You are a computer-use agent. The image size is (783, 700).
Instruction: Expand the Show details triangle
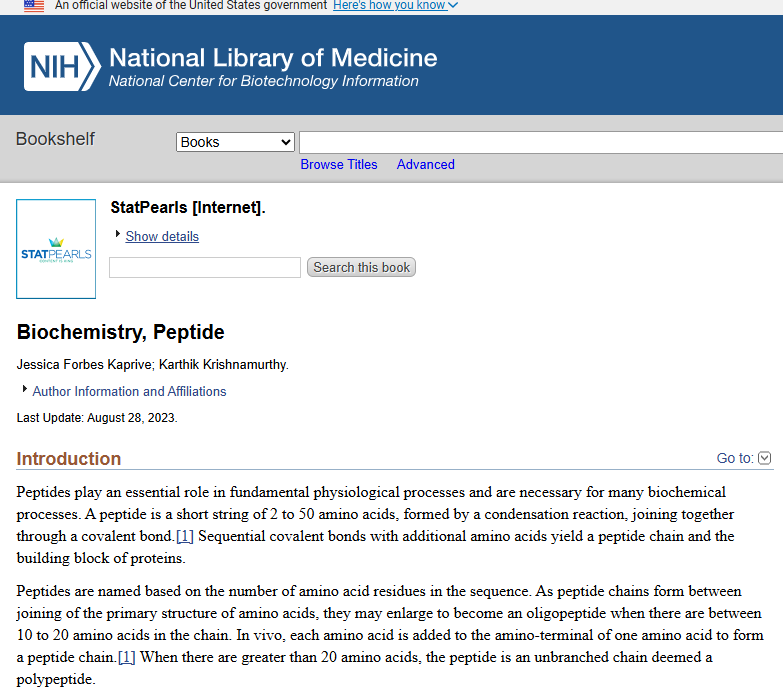coord(118,235)
